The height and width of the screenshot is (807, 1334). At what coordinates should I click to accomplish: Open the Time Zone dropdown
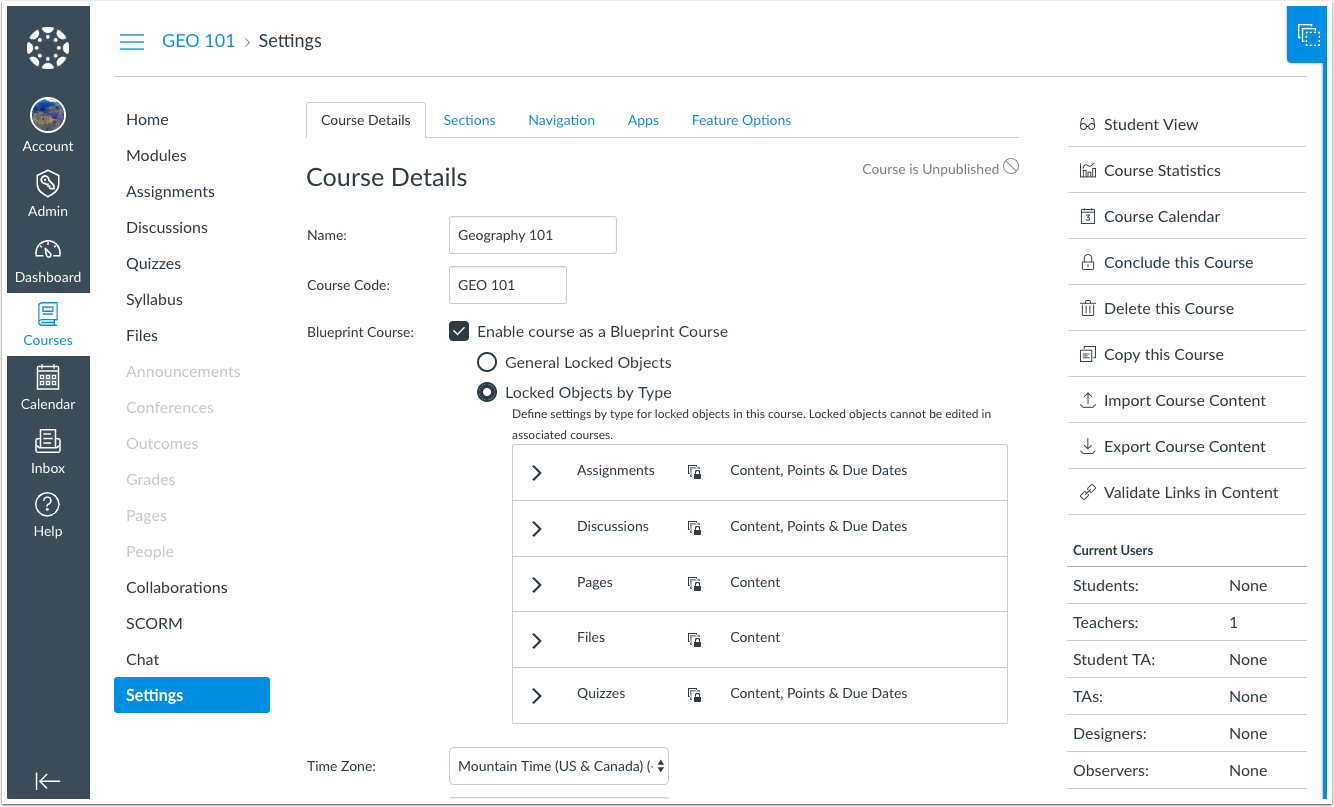pos(558,765)
